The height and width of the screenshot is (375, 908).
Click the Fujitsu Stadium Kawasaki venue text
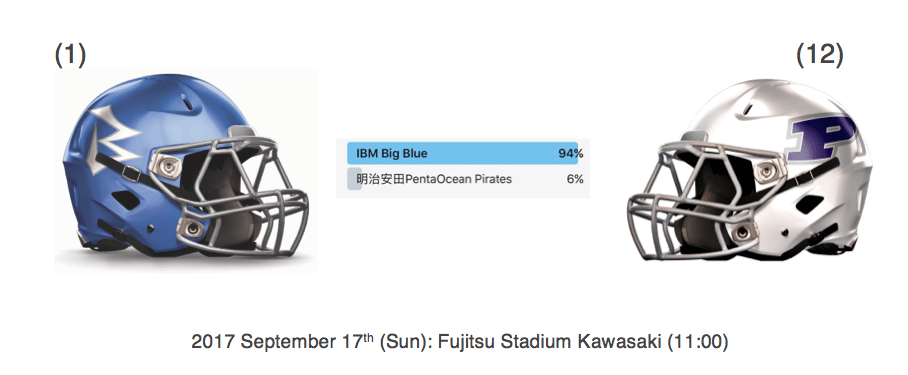click(x=549, y=342)
